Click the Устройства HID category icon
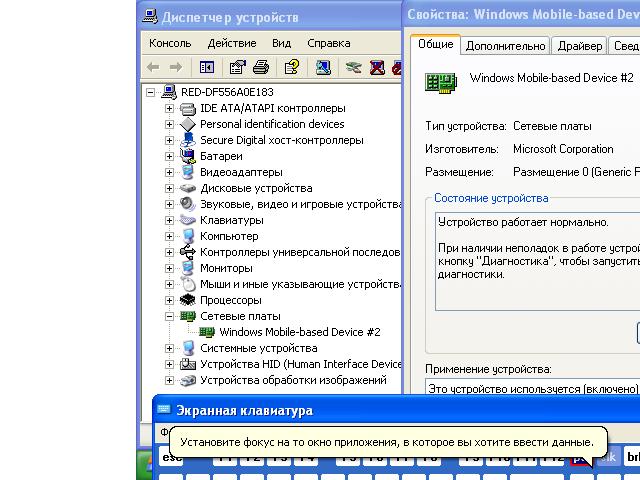 tap(188, 364)
